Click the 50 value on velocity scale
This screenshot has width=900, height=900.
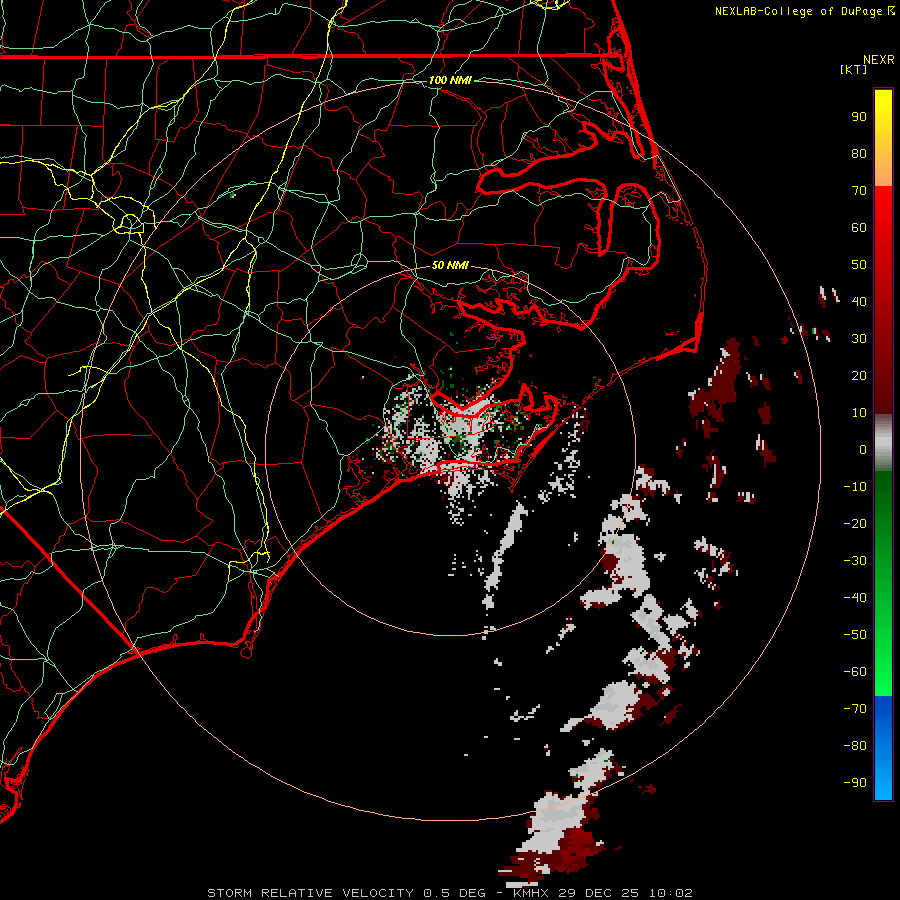(859, 265)
